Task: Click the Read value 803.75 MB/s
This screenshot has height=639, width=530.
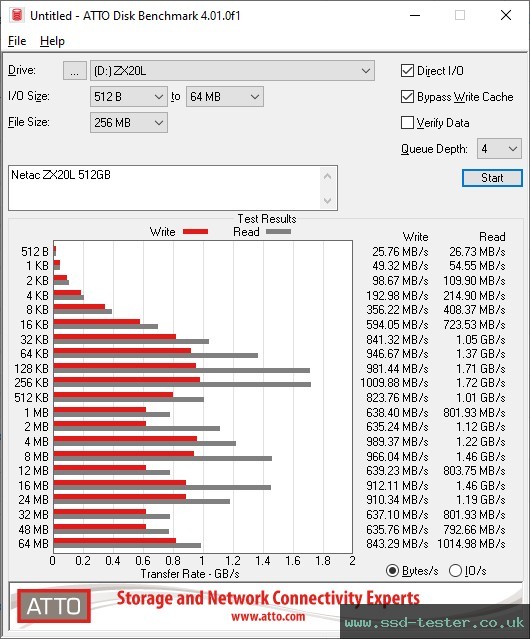Action: point(474,471)
